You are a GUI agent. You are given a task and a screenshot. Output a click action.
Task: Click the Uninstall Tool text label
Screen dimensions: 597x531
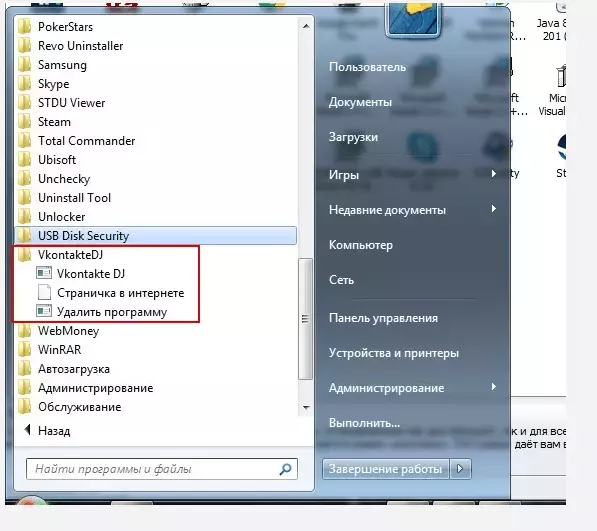pyautogui.click(x=75, y=198)
